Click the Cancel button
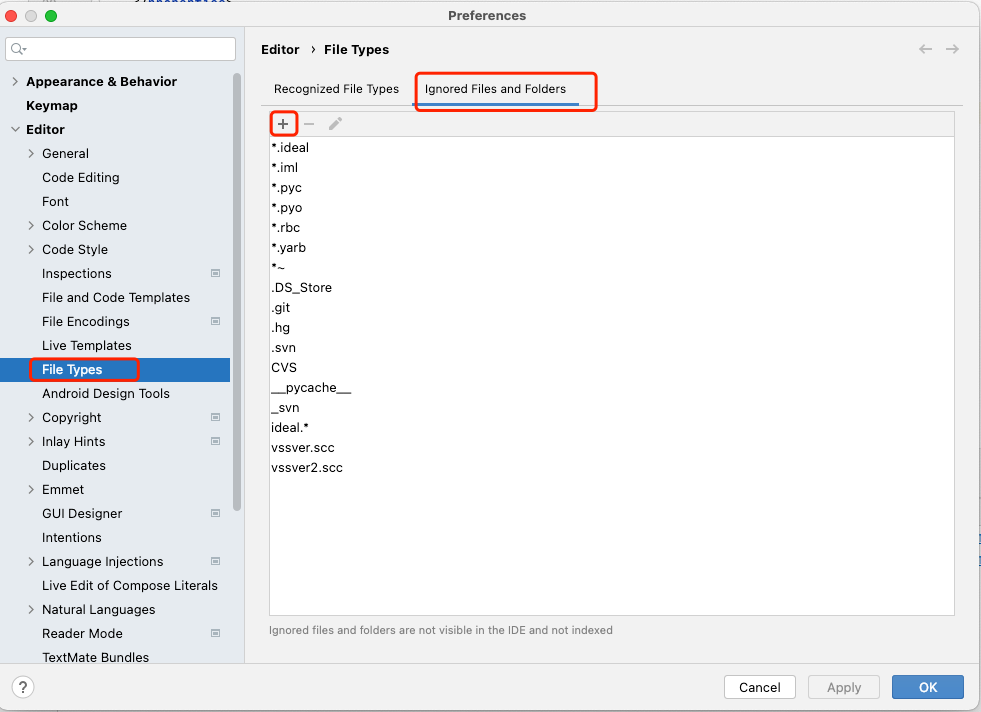Screen dimensions: 981x712 pos(760,687)
